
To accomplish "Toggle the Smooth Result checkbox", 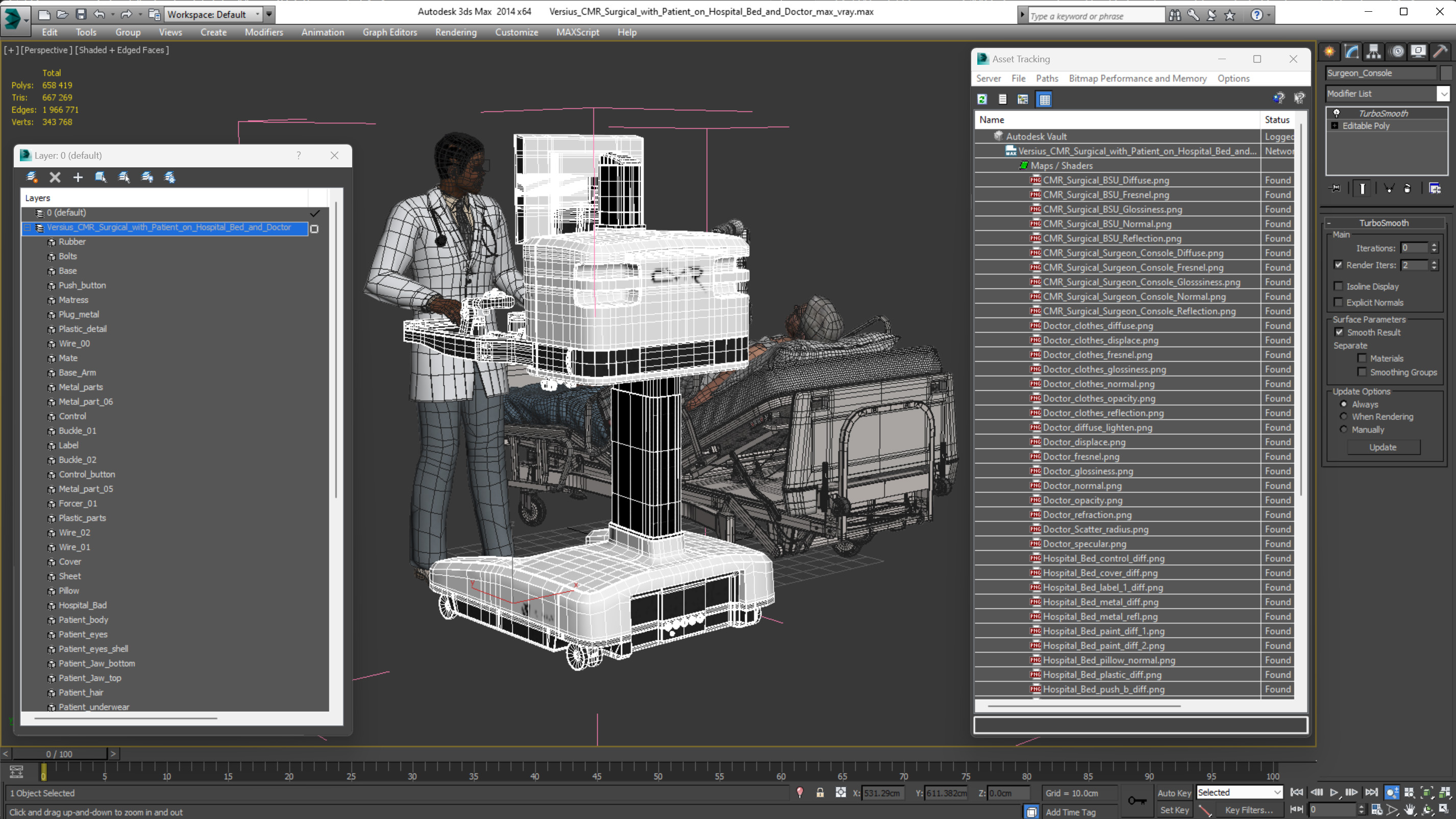I will coord(1339,332).
